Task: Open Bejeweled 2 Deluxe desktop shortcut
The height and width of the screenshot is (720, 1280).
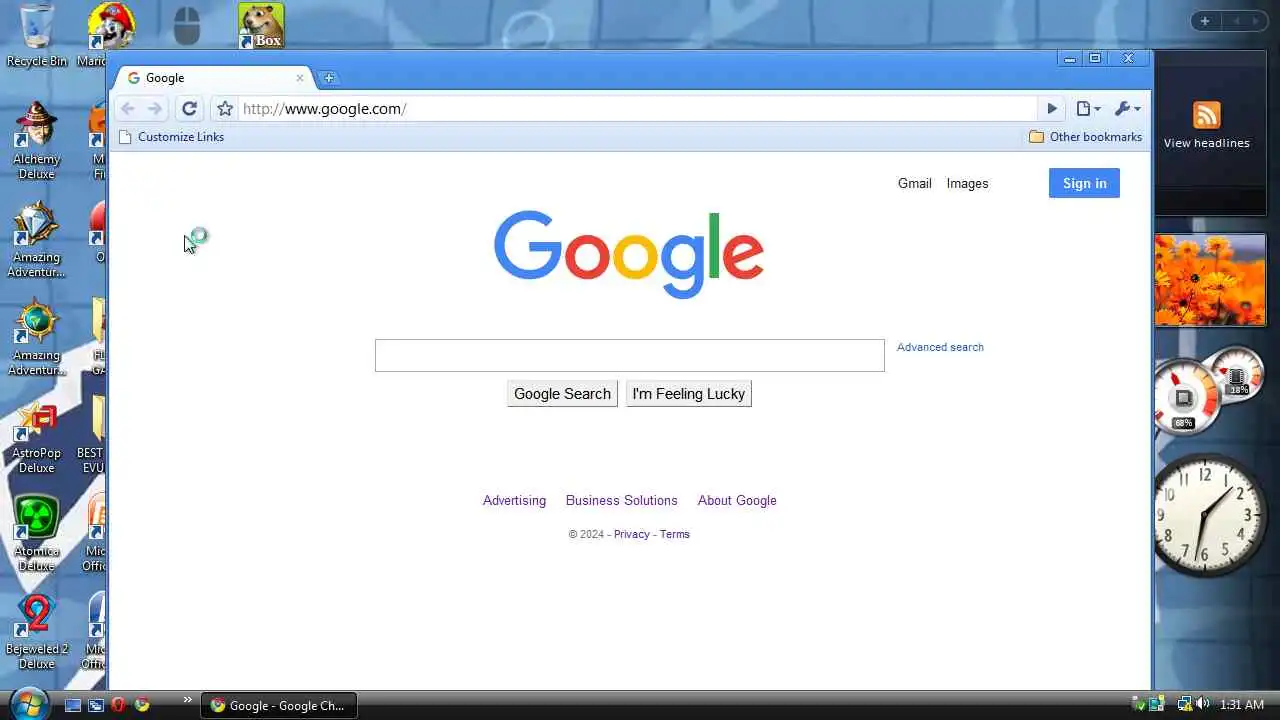Action: point(36,631)
